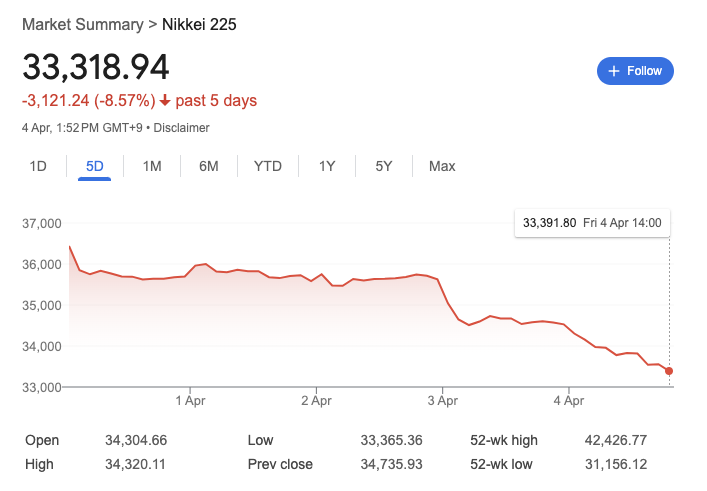Switch to the 1D range tab

click(38, 166)
